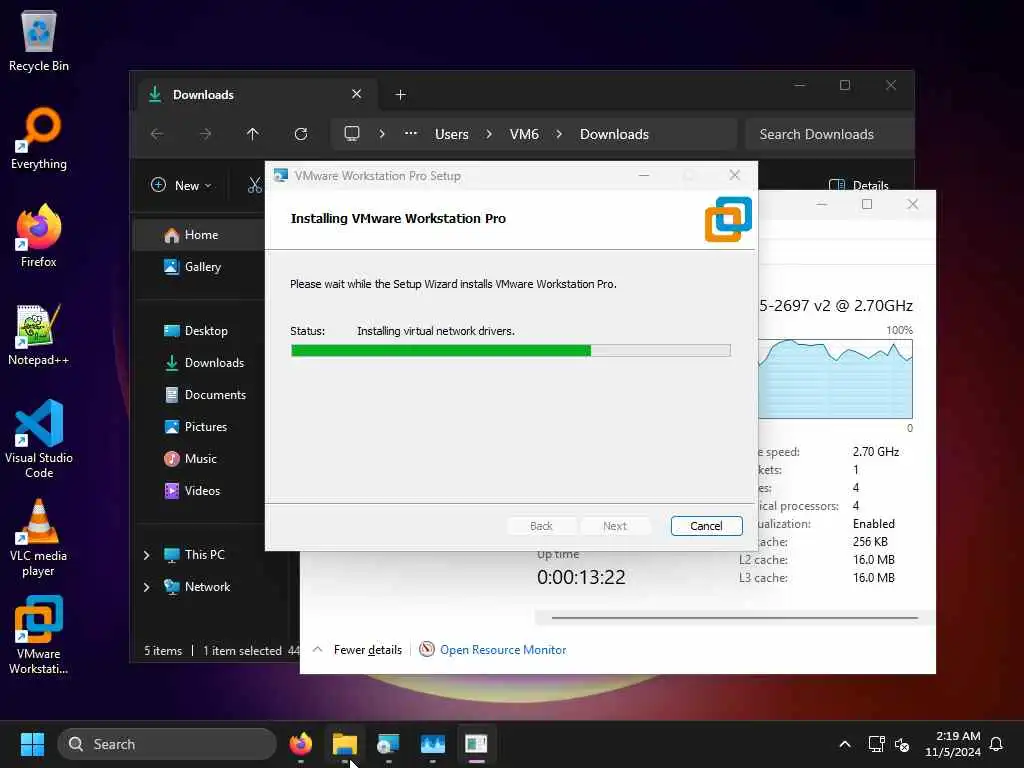Close the Downloads Explorer tab
This screenshot has width=1024, height=768.
357,94
